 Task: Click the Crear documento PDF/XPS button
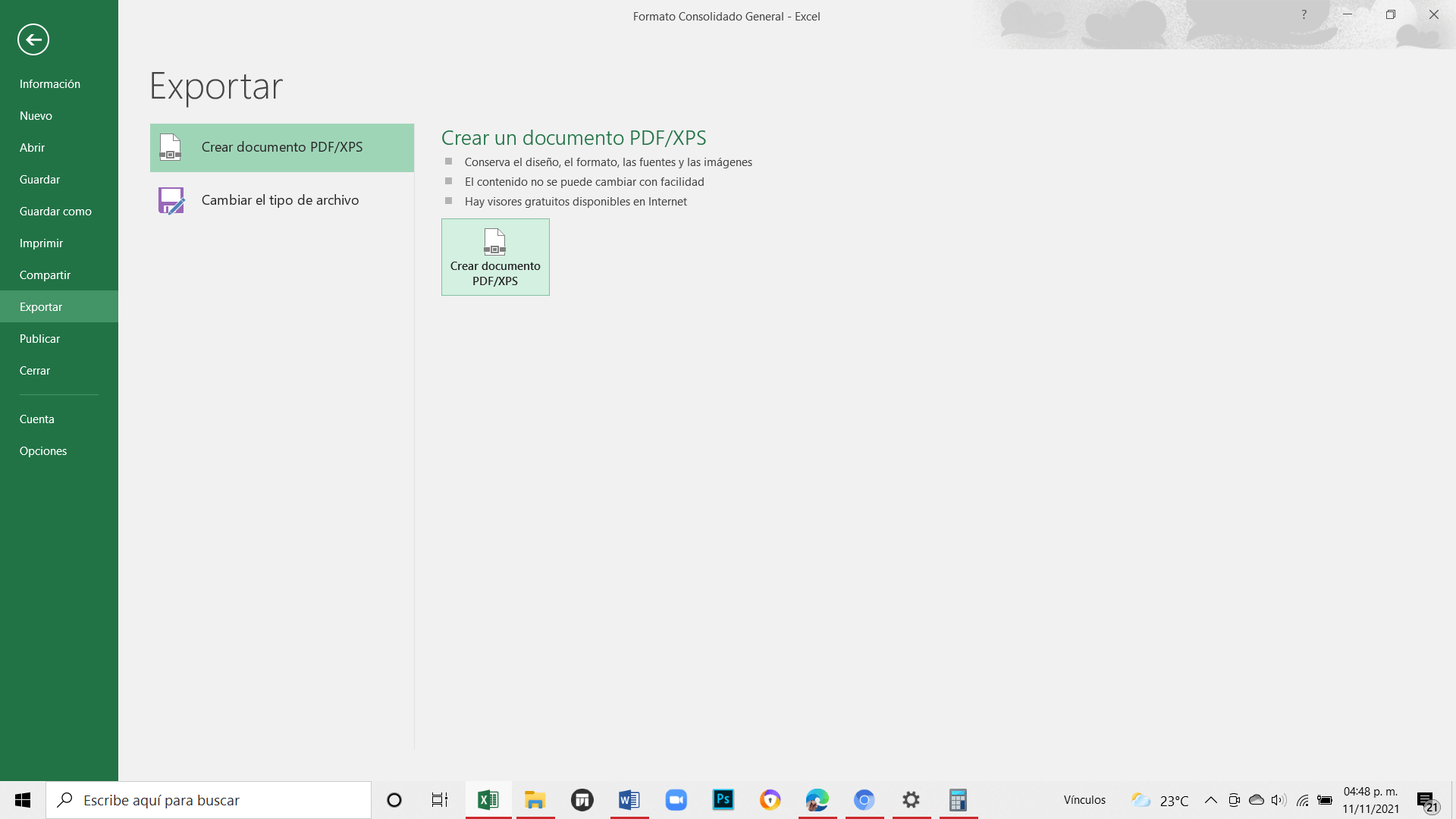click(x=495, y=257)
